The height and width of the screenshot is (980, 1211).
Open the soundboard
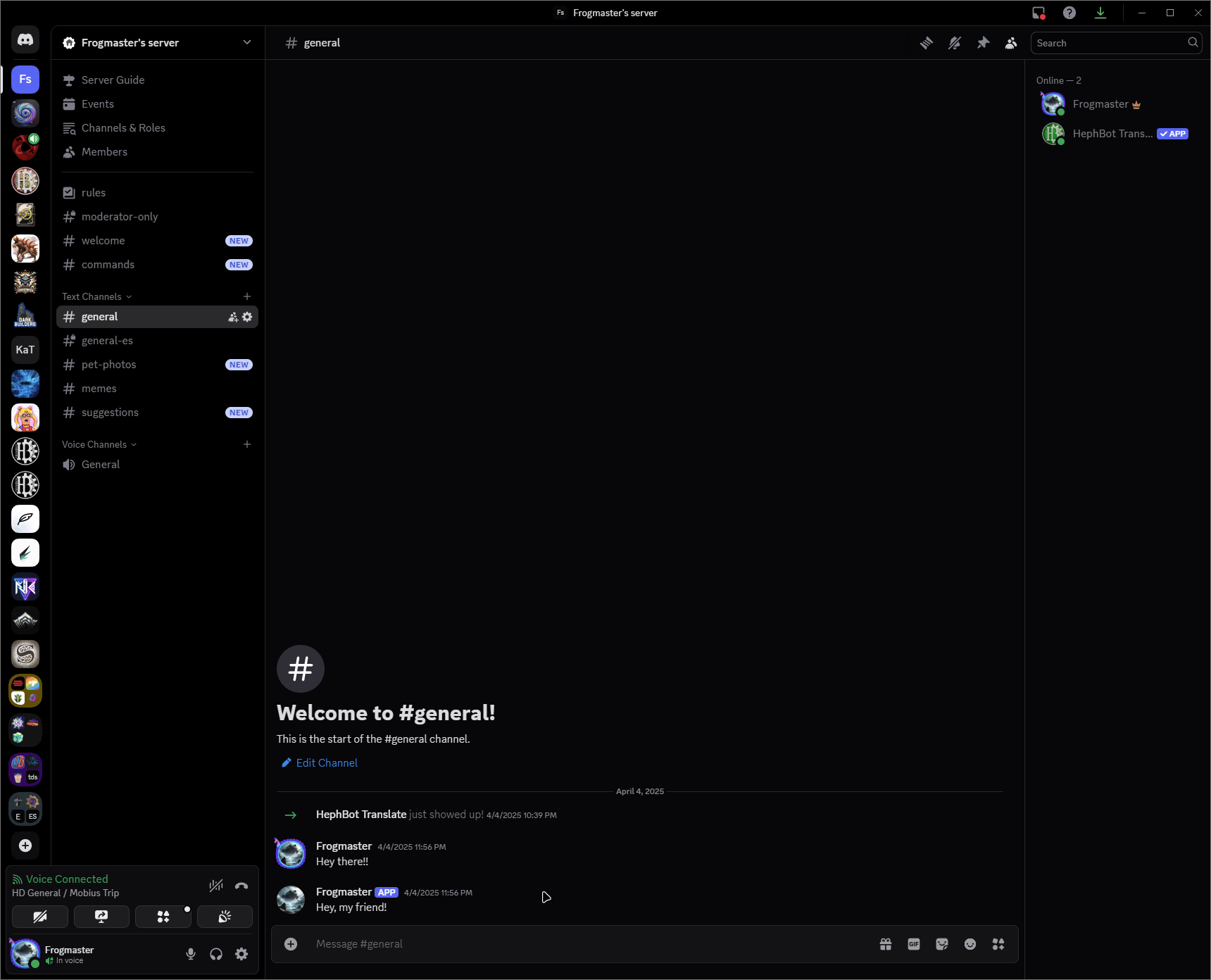(225, 917)
